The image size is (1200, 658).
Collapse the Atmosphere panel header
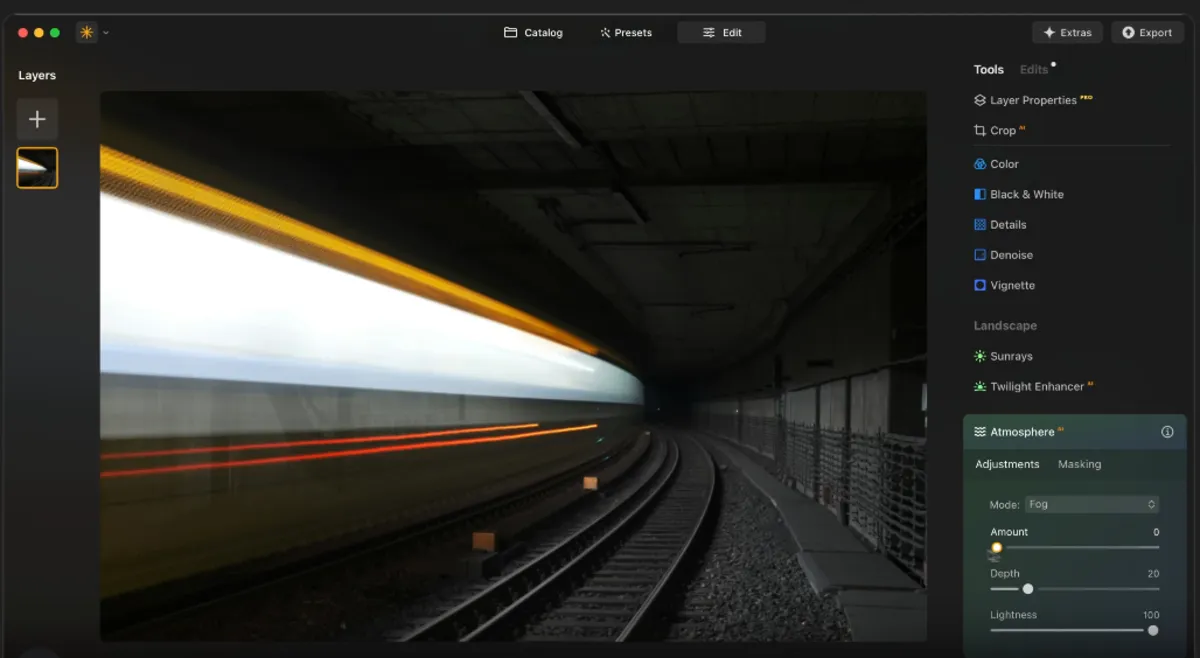pos(1021,432)
